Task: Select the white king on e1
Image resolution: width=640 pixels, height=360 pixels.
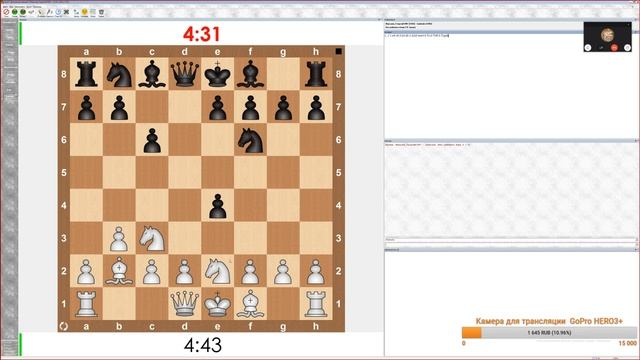Action: 218,304
